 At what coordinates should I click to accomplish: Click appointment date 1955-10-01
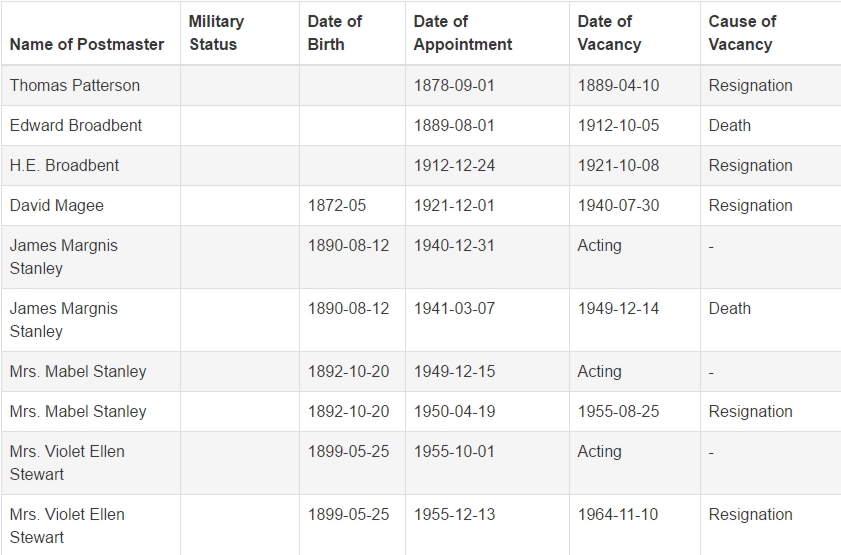[454, 452]
